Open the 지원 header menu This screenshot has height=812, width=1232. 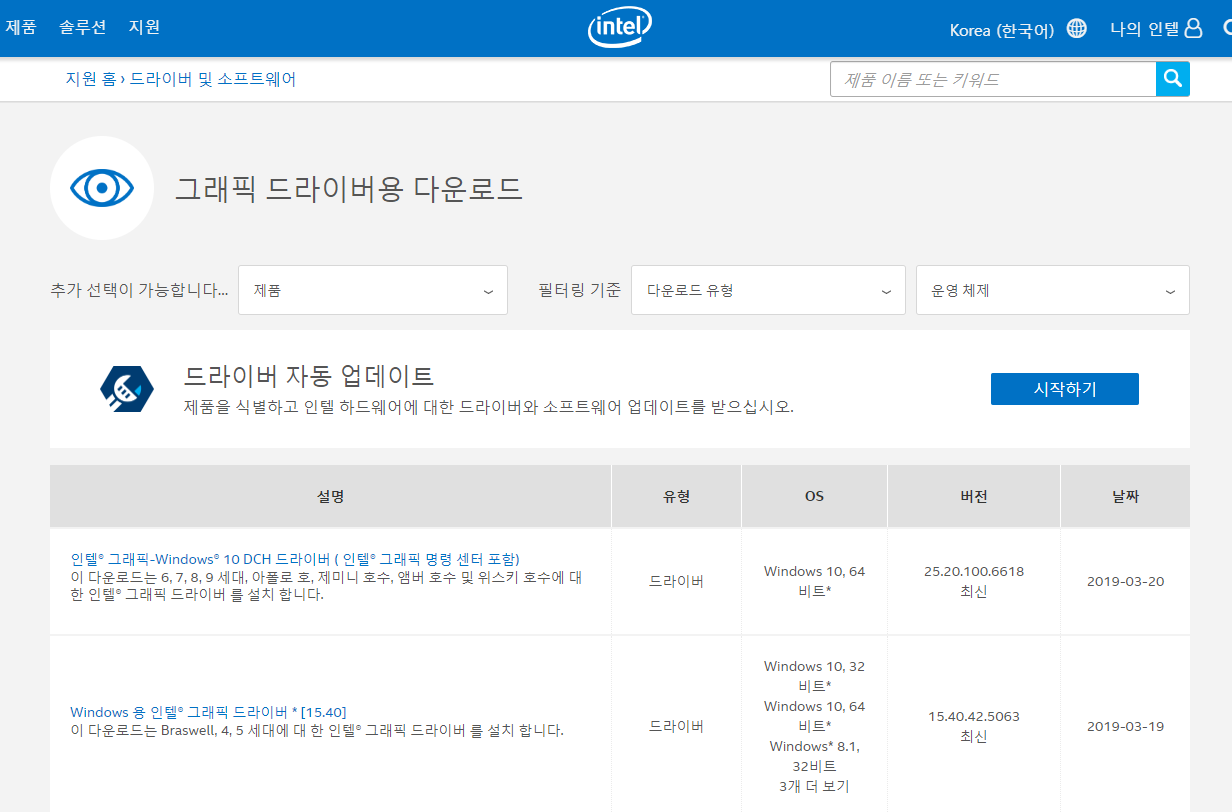144,27
